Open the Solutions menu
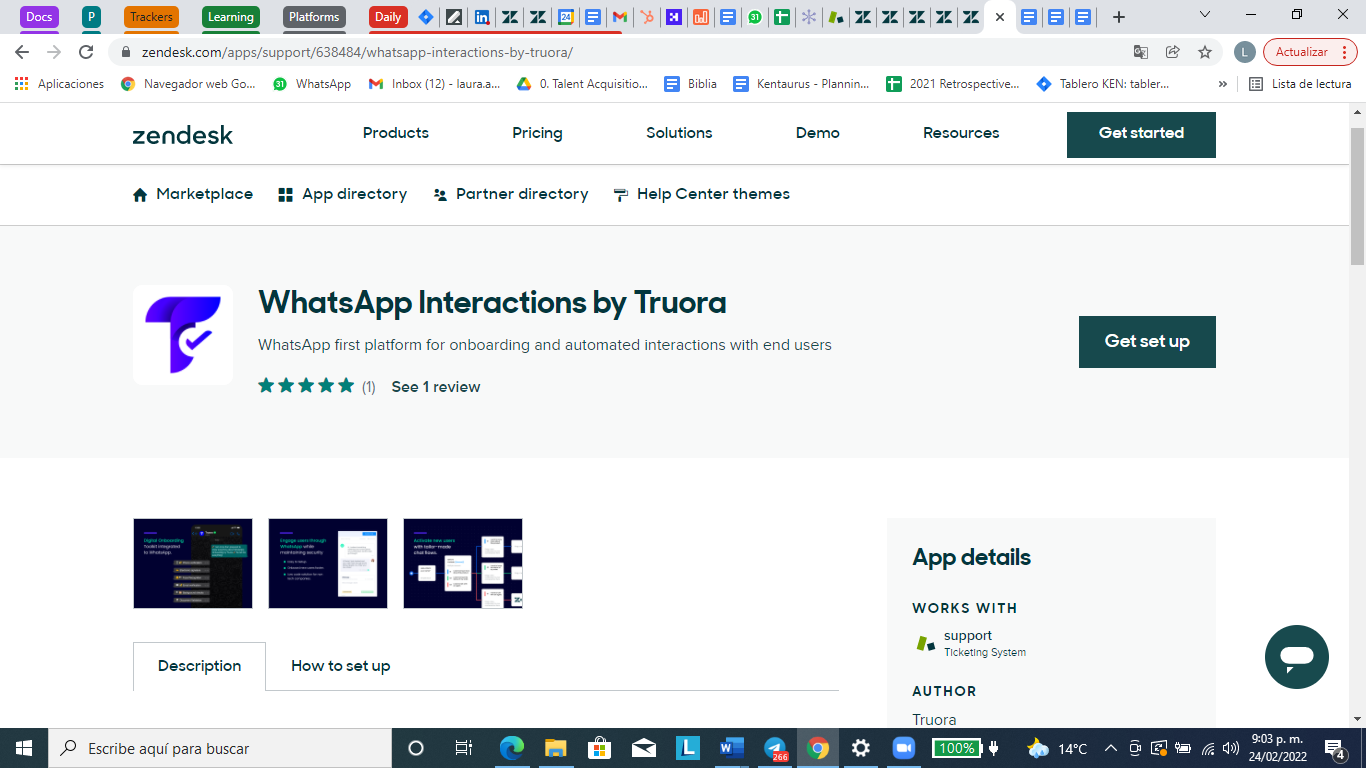 click(x=679, y=133)
